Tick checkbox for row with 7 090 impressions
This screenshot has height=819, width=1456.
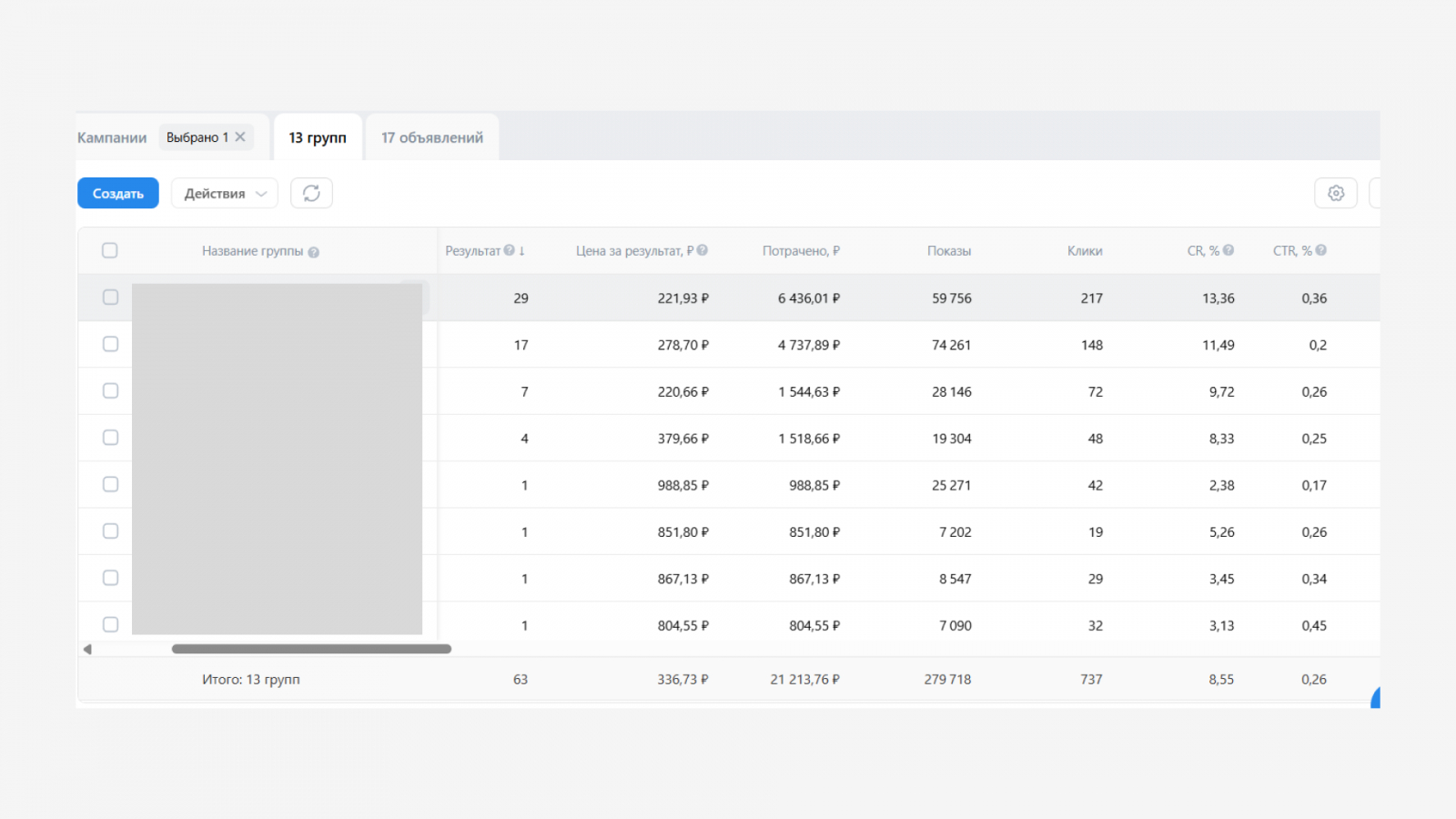(x=110, y=624)
